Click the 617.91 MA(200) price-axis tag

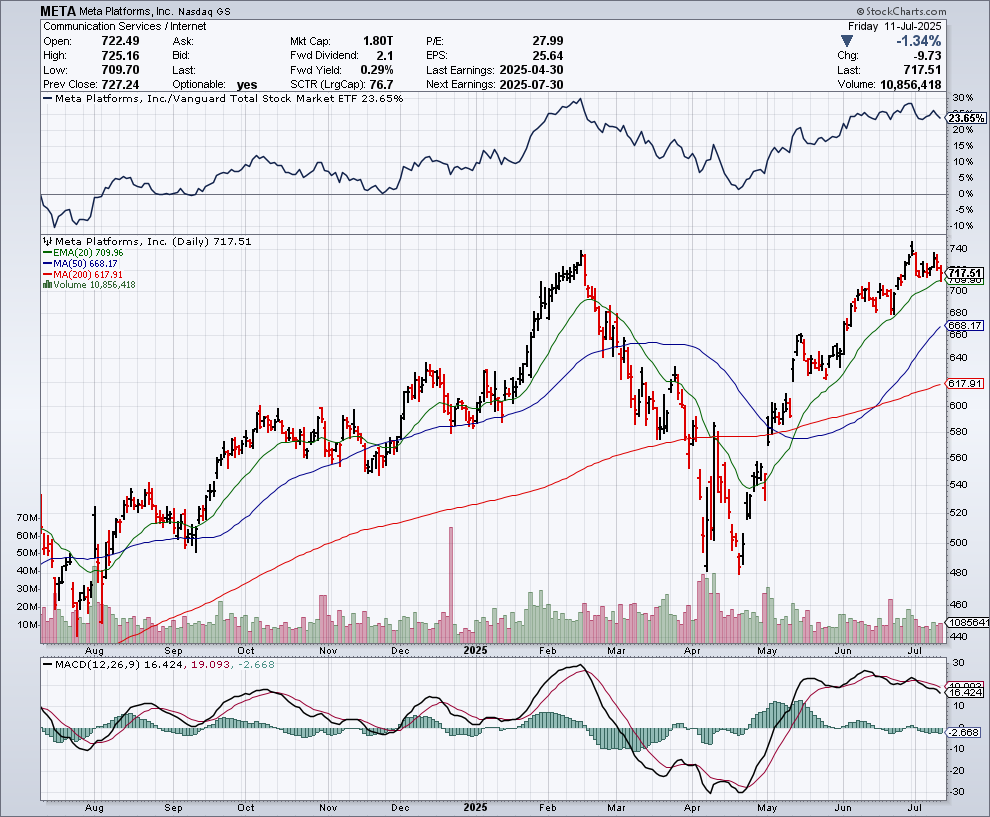(965, 383)
